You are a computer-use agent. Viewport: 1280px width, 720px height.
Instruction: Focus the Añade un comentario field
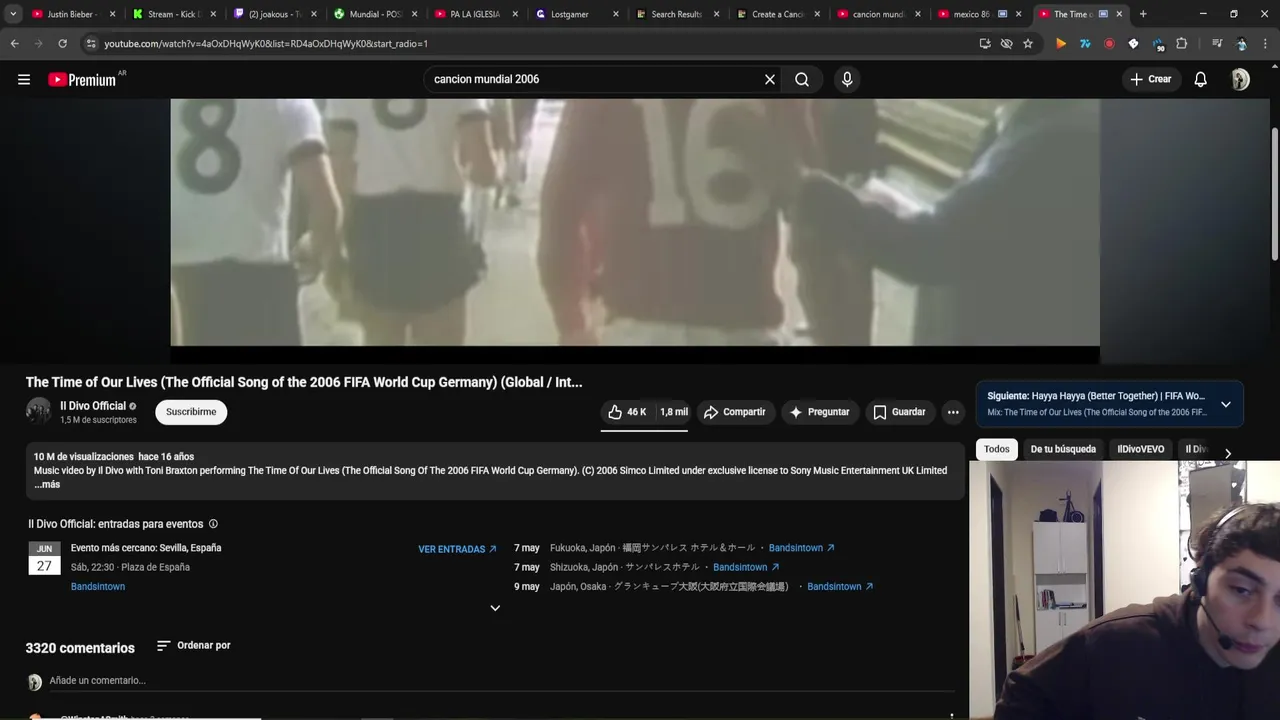[500, 680]
